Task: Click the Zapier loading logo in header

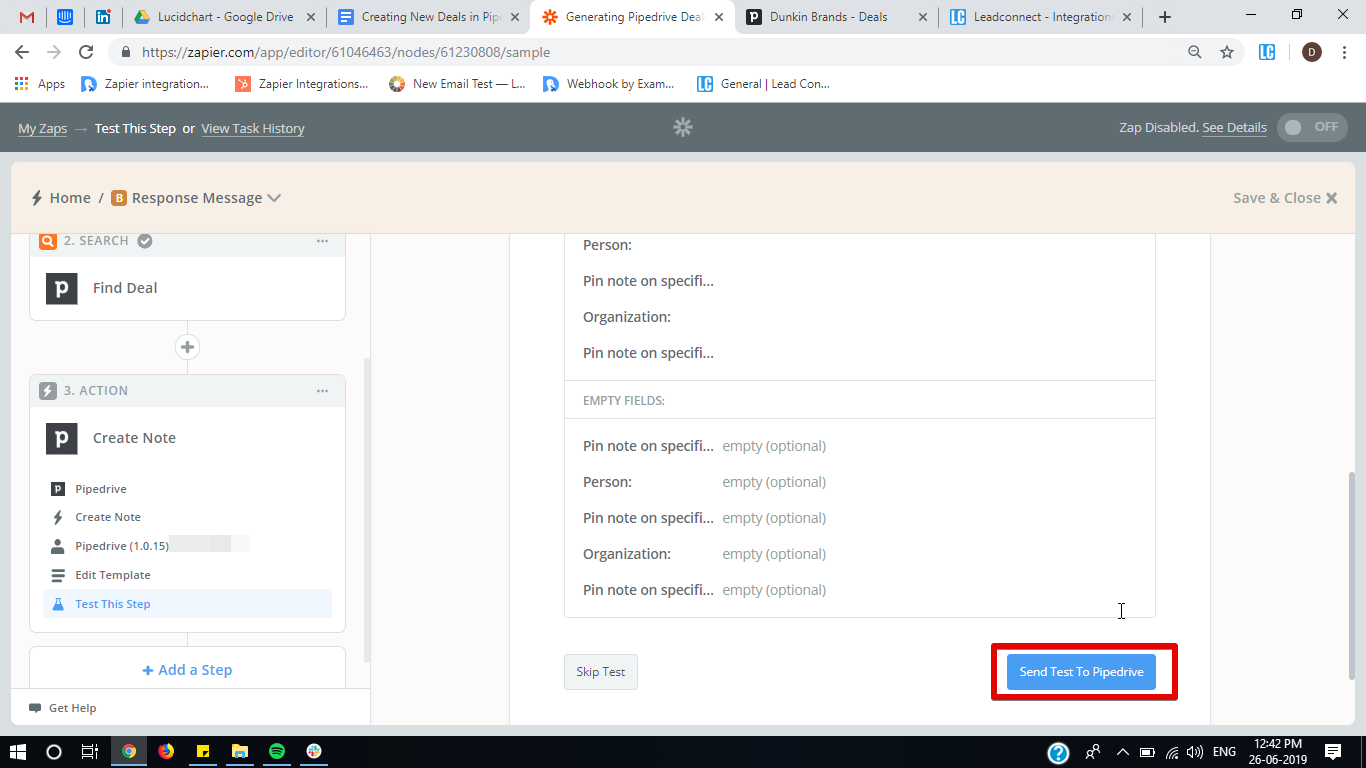Action: (683, 127)
